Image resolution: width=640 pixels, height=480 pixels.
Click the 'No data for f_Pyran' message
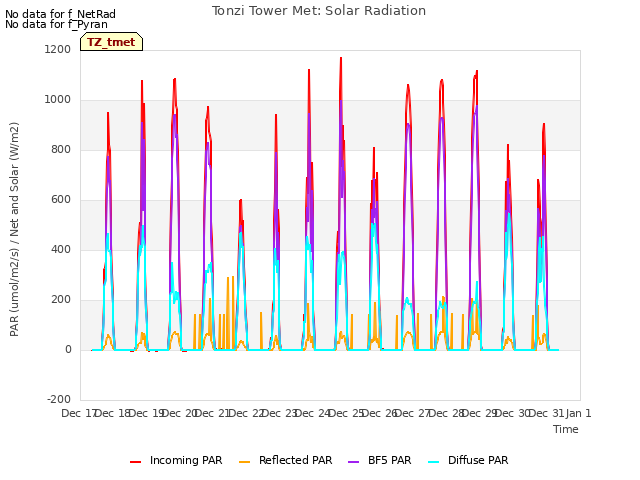[56, 24]
